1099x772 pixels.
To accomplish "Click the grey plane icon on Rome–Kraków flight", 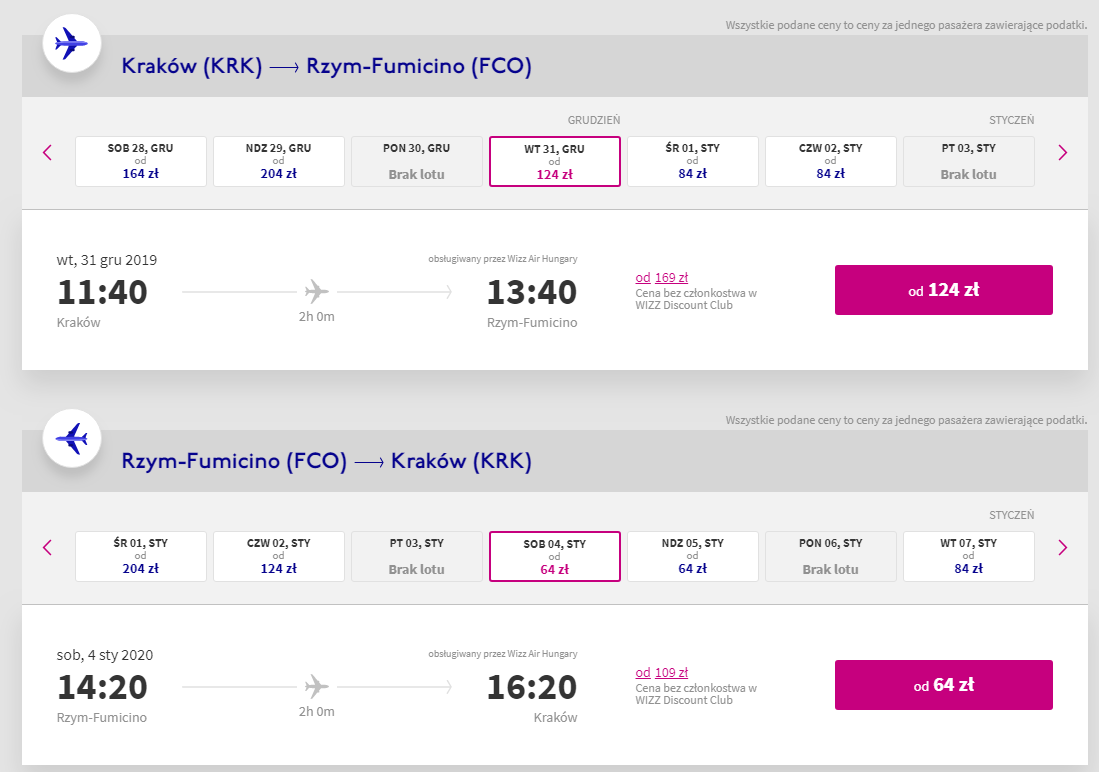I will pos(317,687).
